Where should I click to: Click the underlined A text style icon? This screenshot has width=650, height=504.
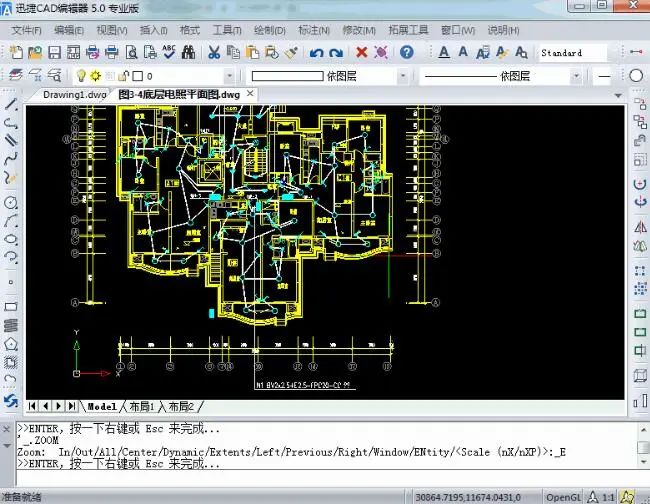[444, 52]
